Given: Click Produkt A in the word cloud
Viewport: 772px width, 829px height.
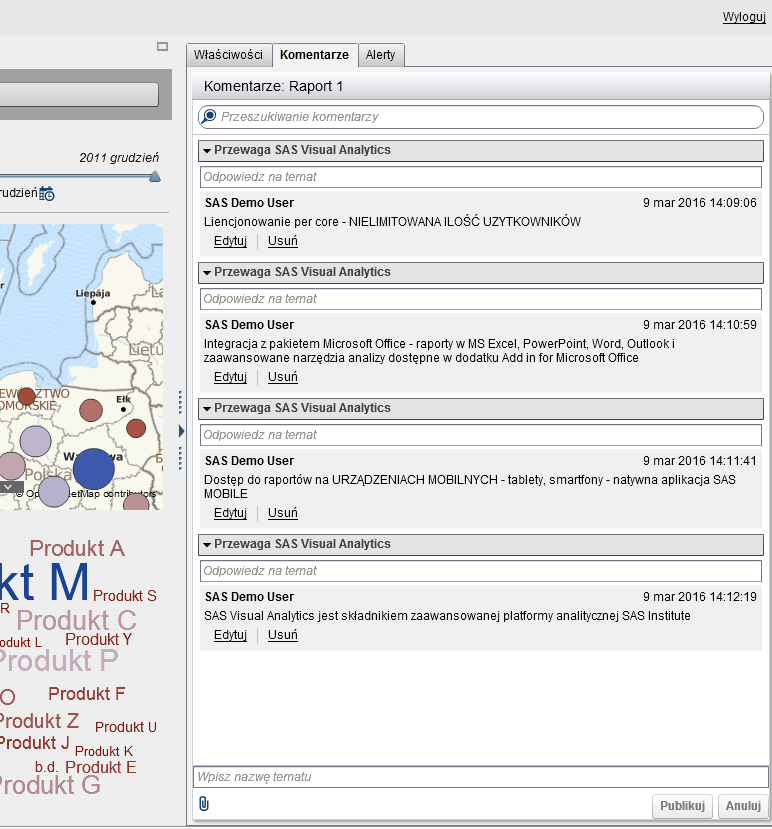Looking at the screenshot, I should click(77, 549).
